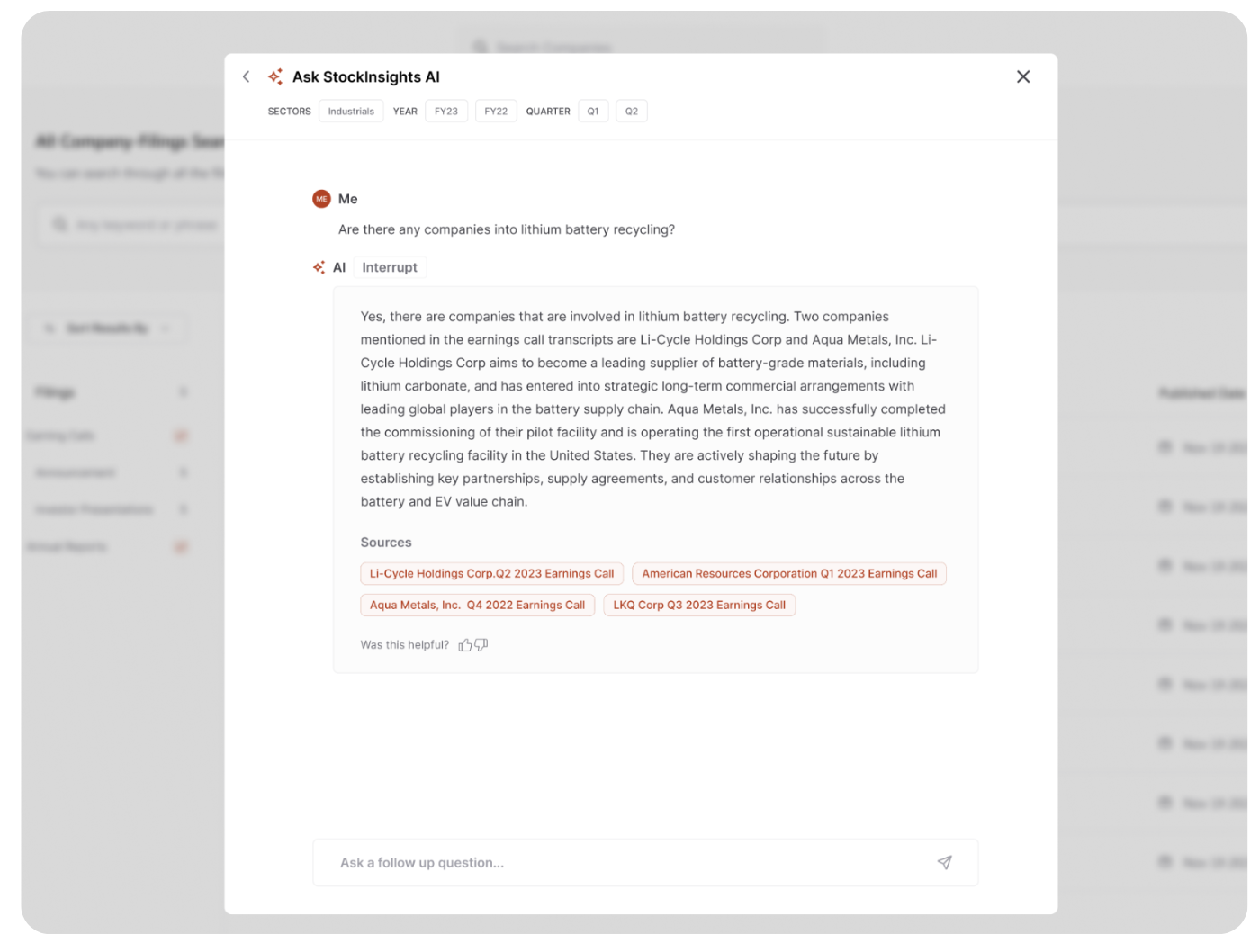Screen dimensions: 1260x952
Task: Toggle the Q2 quarter filter chip
Action: coord(632,112)
